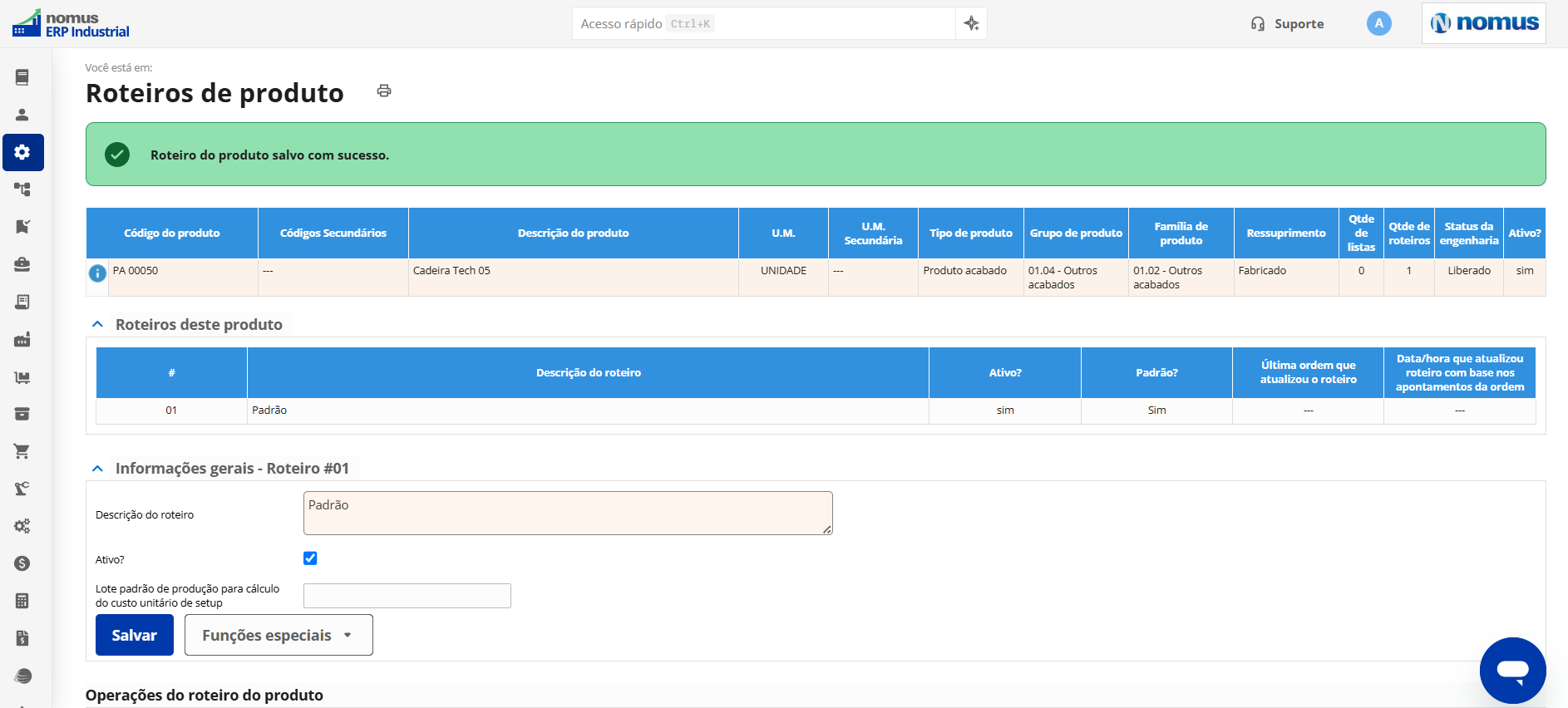This screenshot has height=708, width=1568.
Task: Open the Funções especiais dropdown
Action: tap(279, 635)
